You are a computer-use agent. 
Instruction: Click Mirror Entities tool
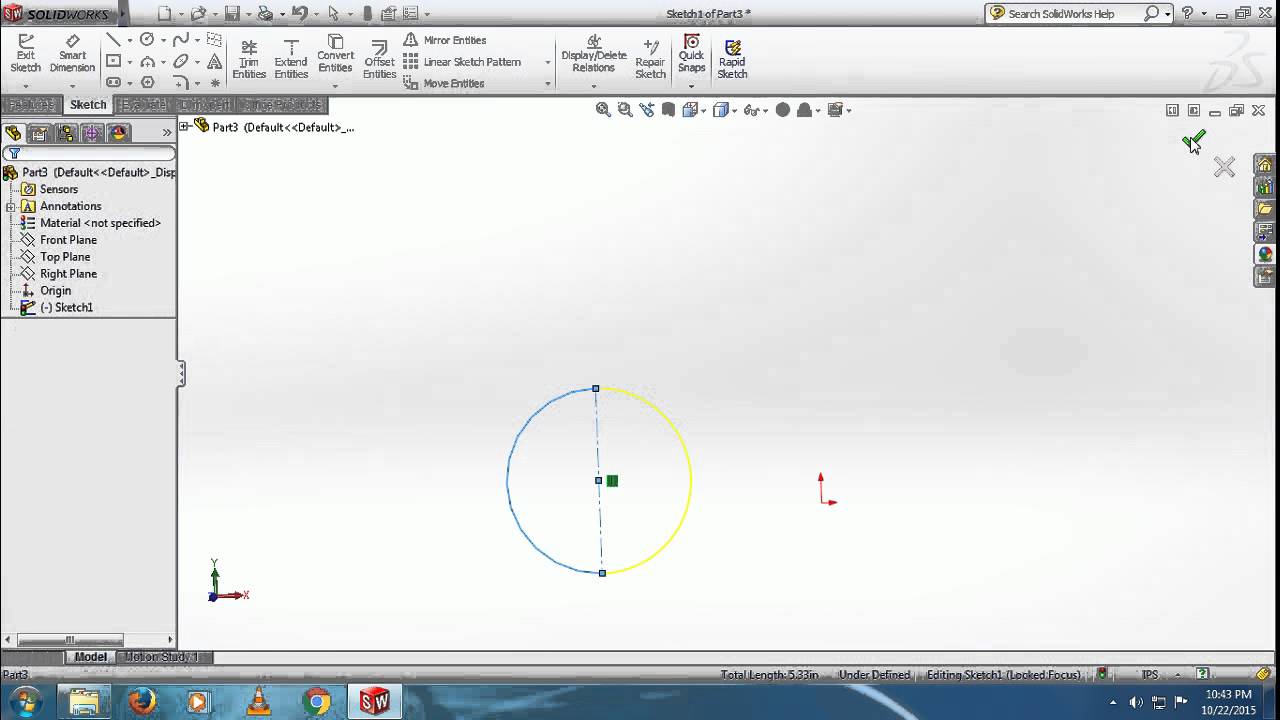[x=445, y=40]
